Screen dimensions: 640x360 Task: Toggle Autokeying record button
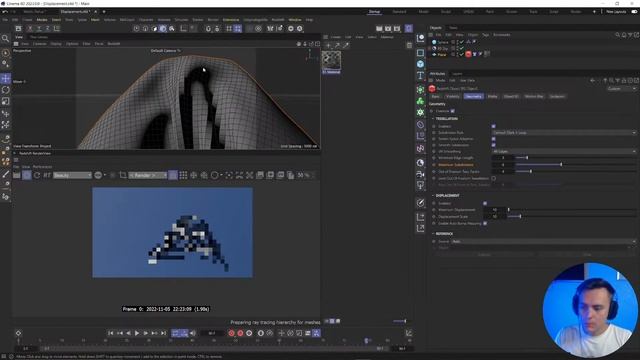pyautogui.click(x=240, y=333)
